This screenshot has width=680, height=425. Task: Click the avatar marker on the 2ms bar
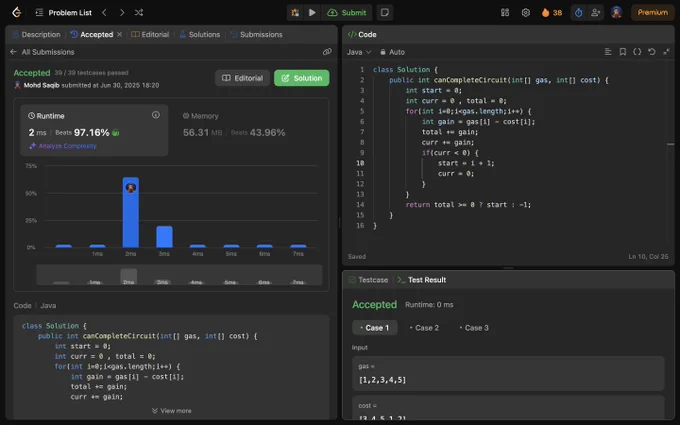point(131,188)
